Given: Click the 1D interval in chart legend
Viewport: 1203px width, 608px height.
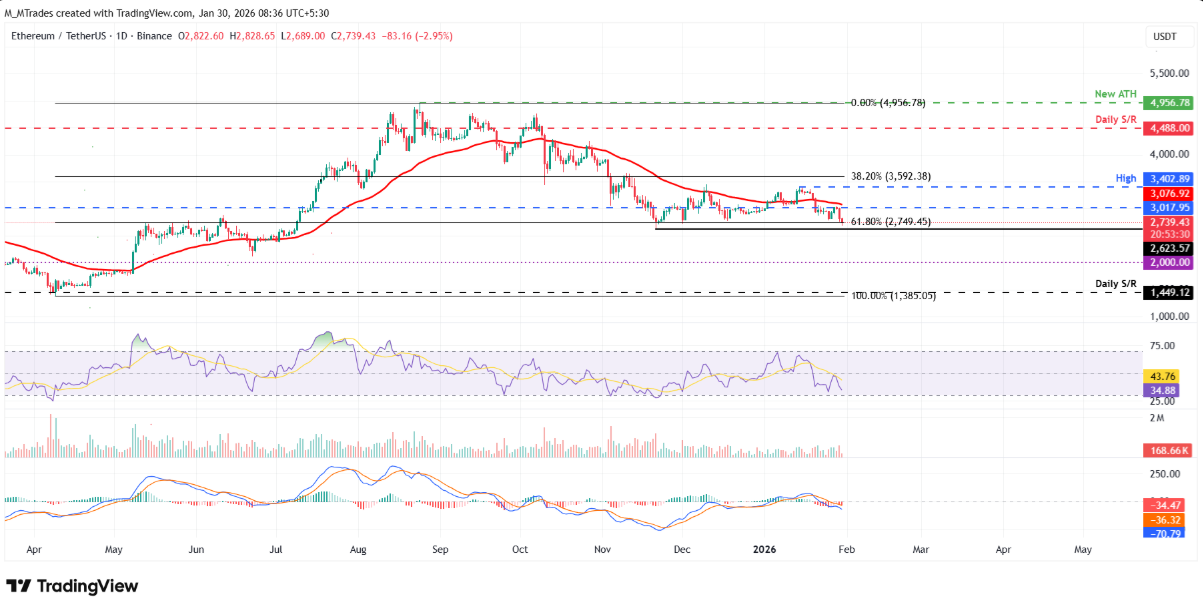Looking at the screenshot, I should point(130,36).
